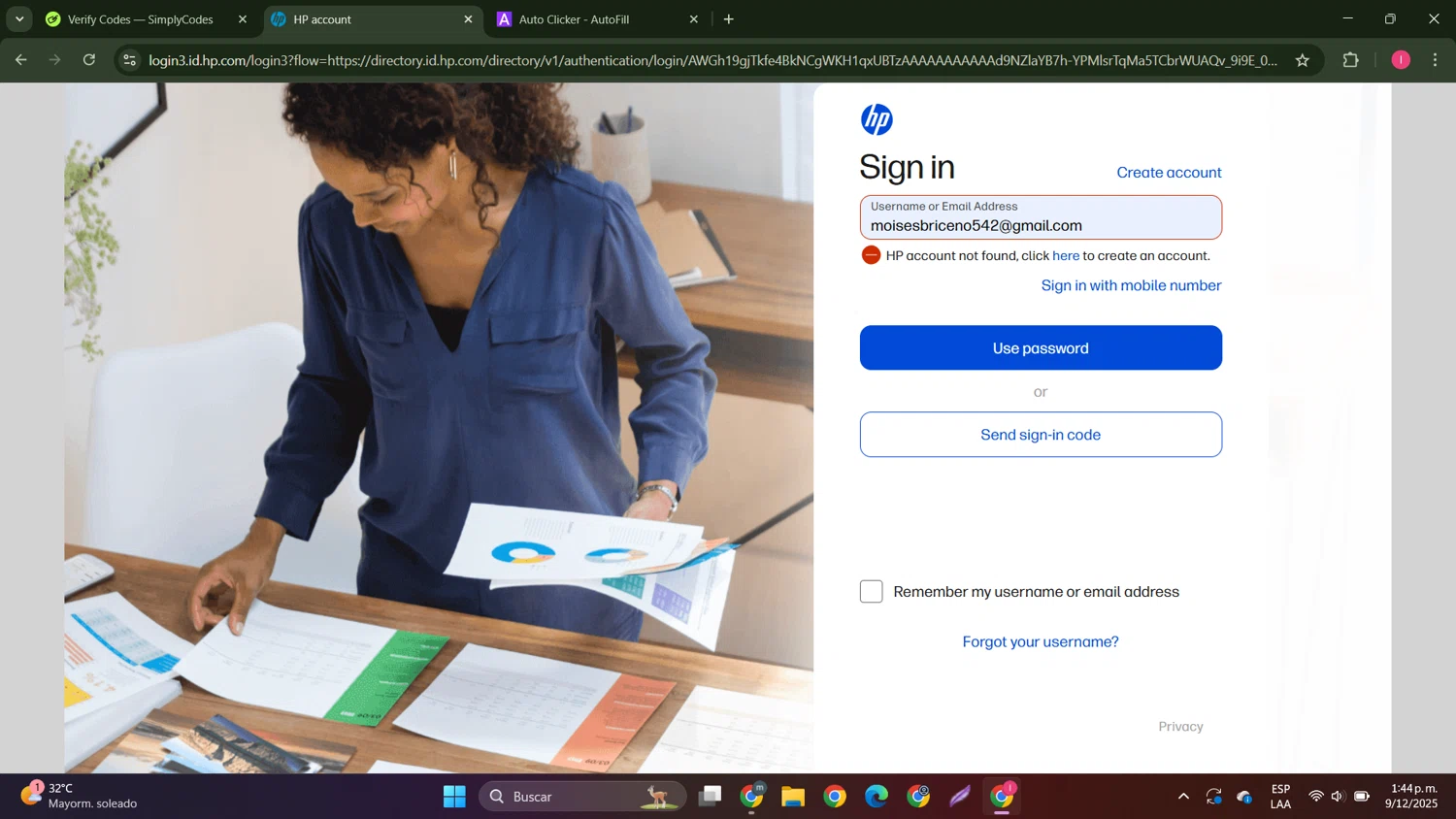Viewport: 1456px width, 819px height.
Task: Bookmark this page with the star icon
Action: tap(1303, 60)
